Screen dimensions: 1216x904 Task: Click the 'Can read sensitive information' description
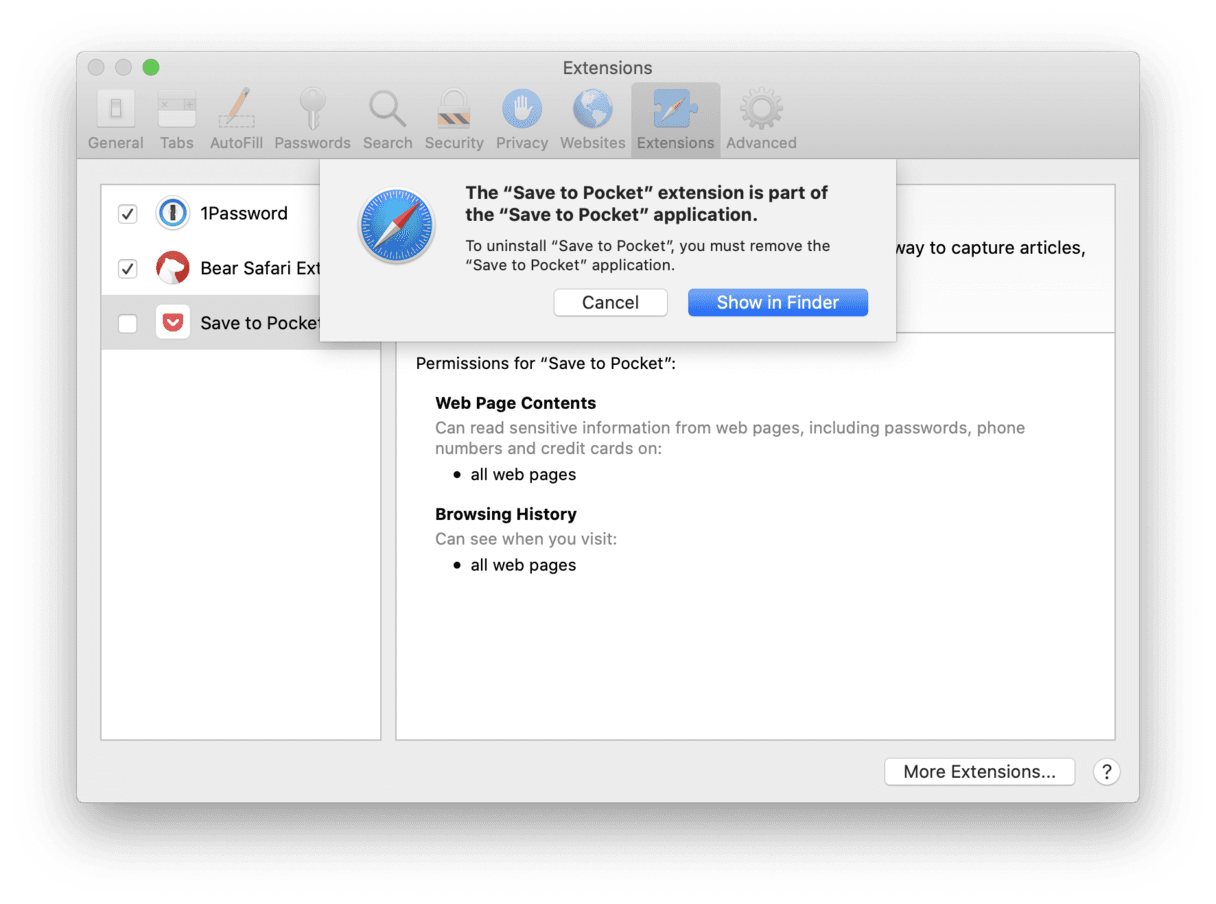coord(730,438)
